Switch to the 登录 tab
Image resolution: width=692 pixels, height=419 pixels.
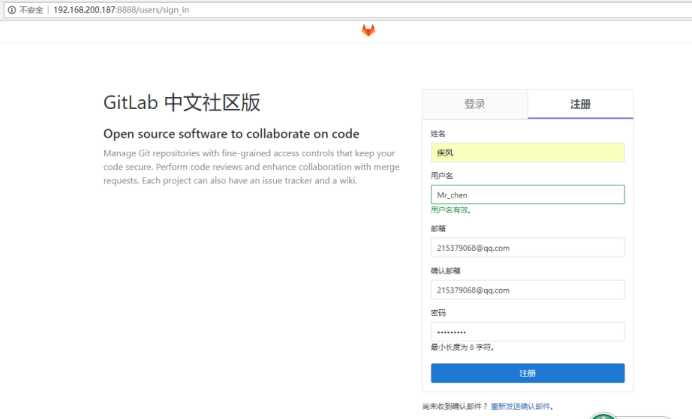click(475, 104)
